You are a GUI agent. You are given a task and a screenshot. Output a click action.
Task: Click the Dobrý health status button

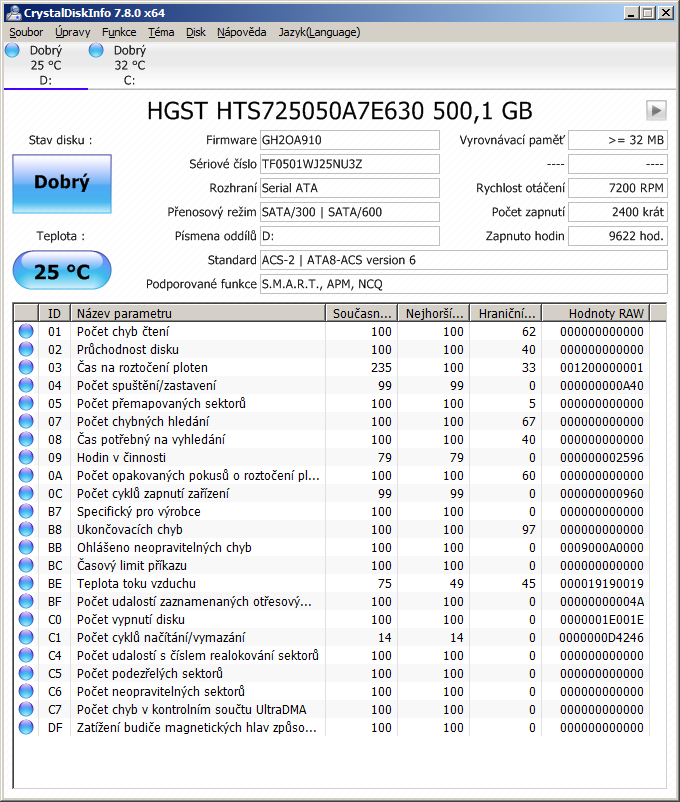coord(62,183)
